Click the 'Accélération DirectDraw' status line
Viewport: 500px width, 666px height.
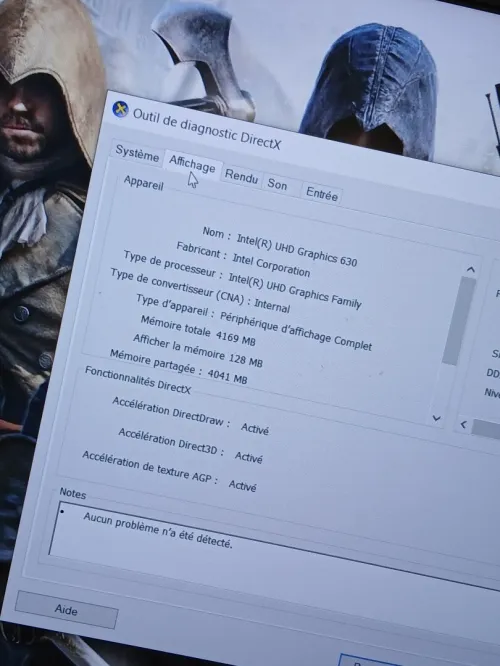pyautogui.click(x=190, y=417)
